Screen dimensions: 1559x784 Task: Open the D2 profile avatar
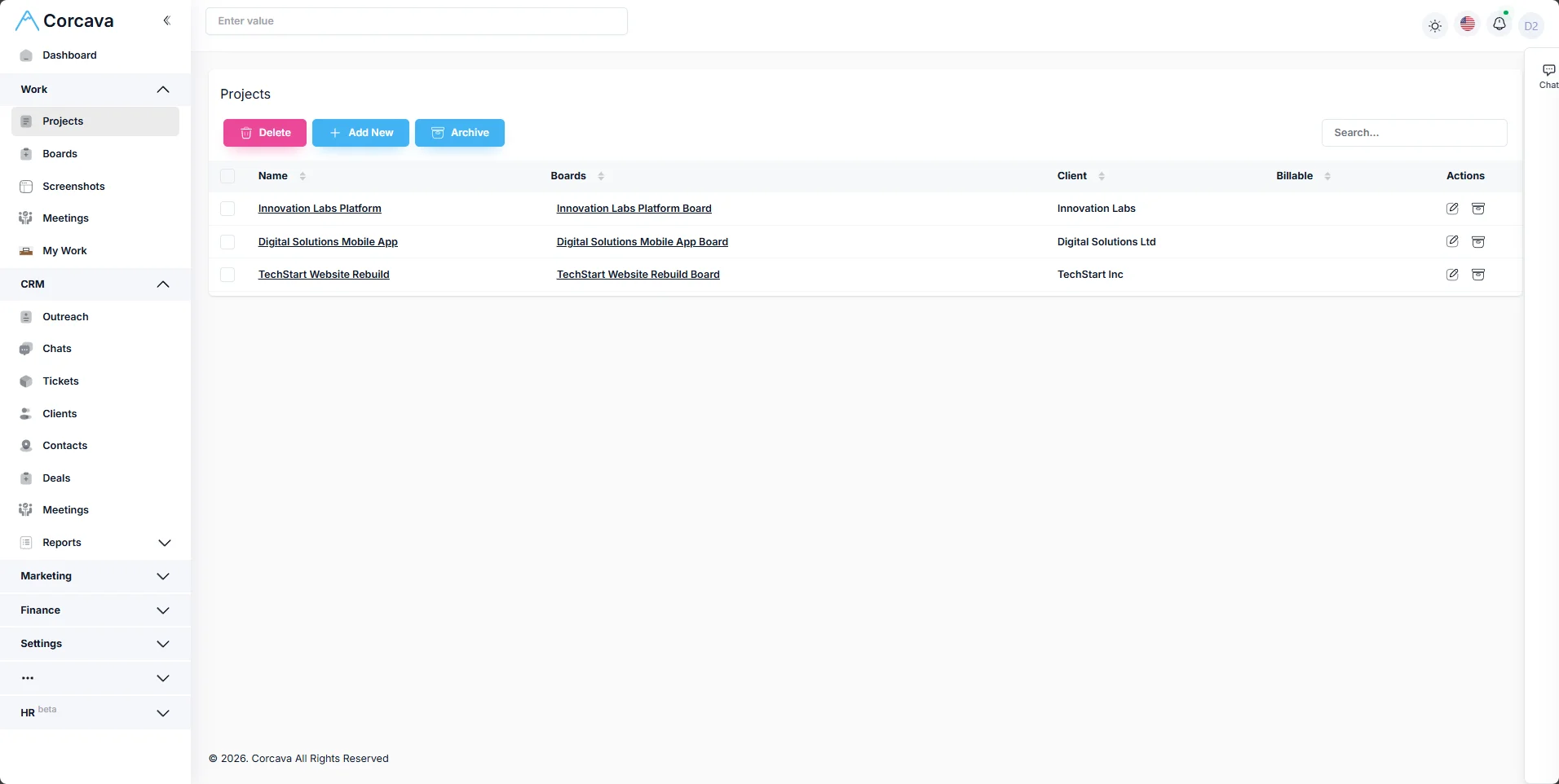pos(1531,25)
